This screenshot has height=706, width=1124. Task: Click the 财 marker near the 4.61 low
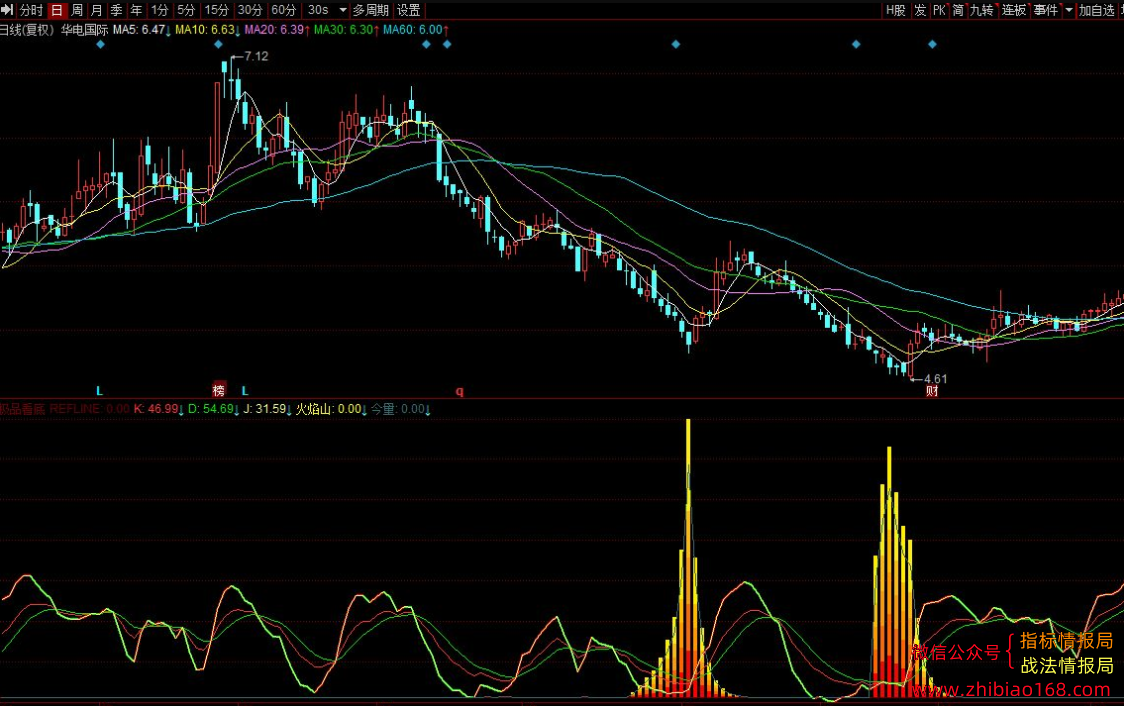click(x=932, y=391)
